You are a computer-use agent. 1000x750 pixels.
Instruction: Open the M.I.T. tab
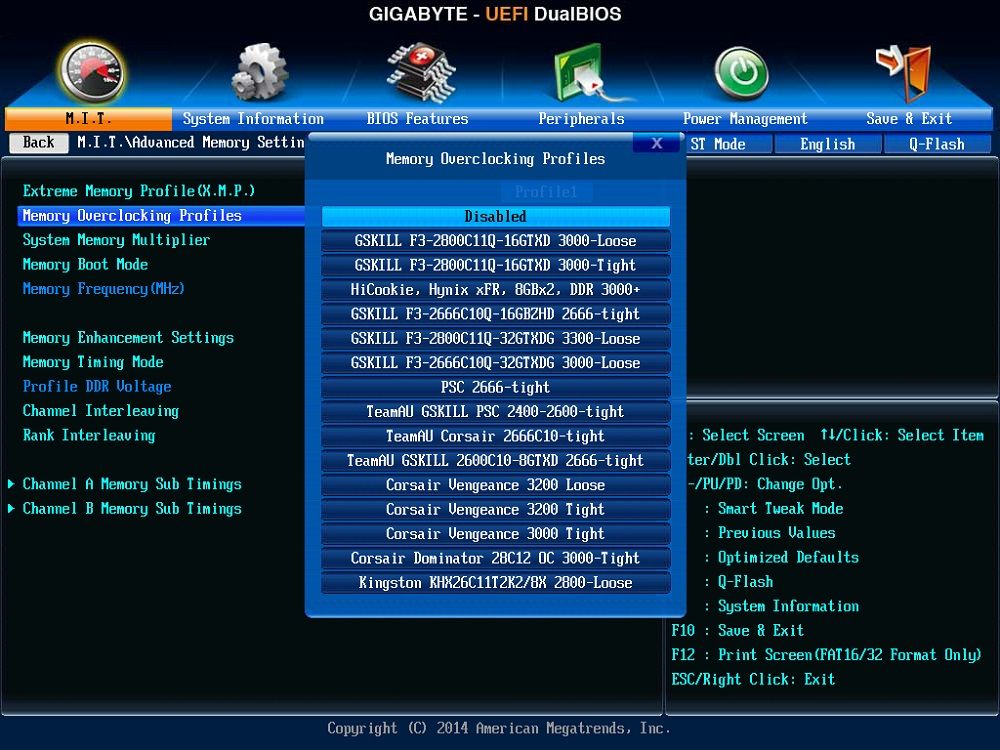(x=89, y=119)
